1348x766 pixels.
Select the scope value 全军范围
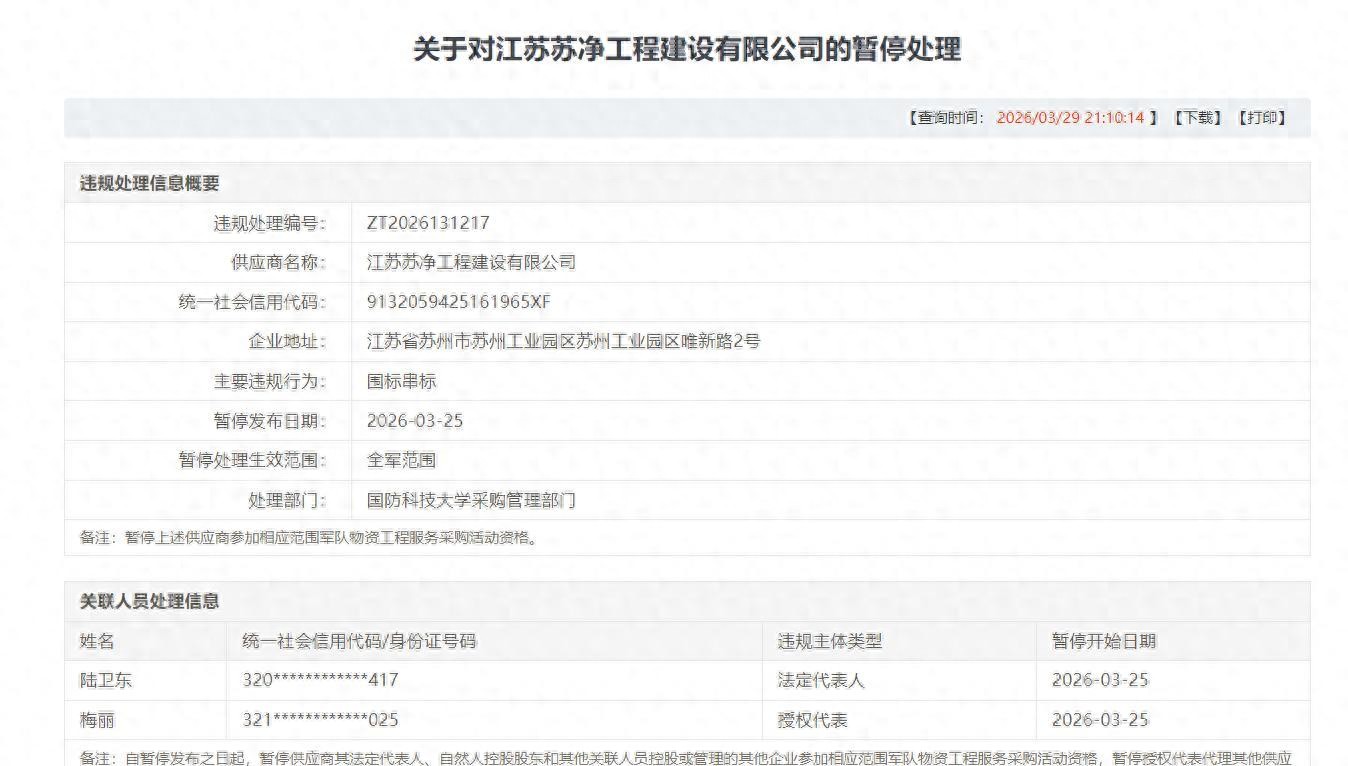tap(404, 461)
